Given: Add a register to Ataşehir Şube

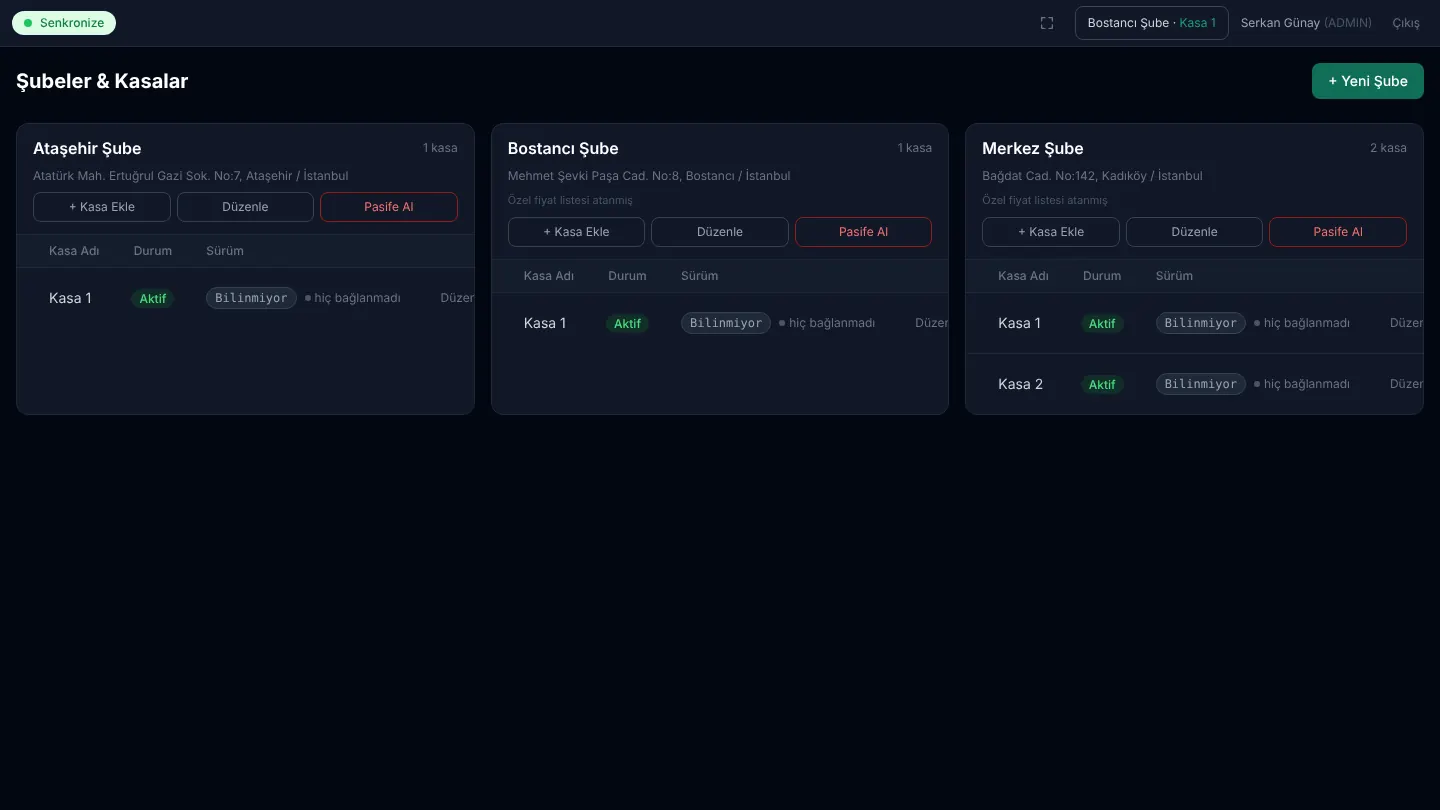Looking at the screenshot, I should point(102,207).
